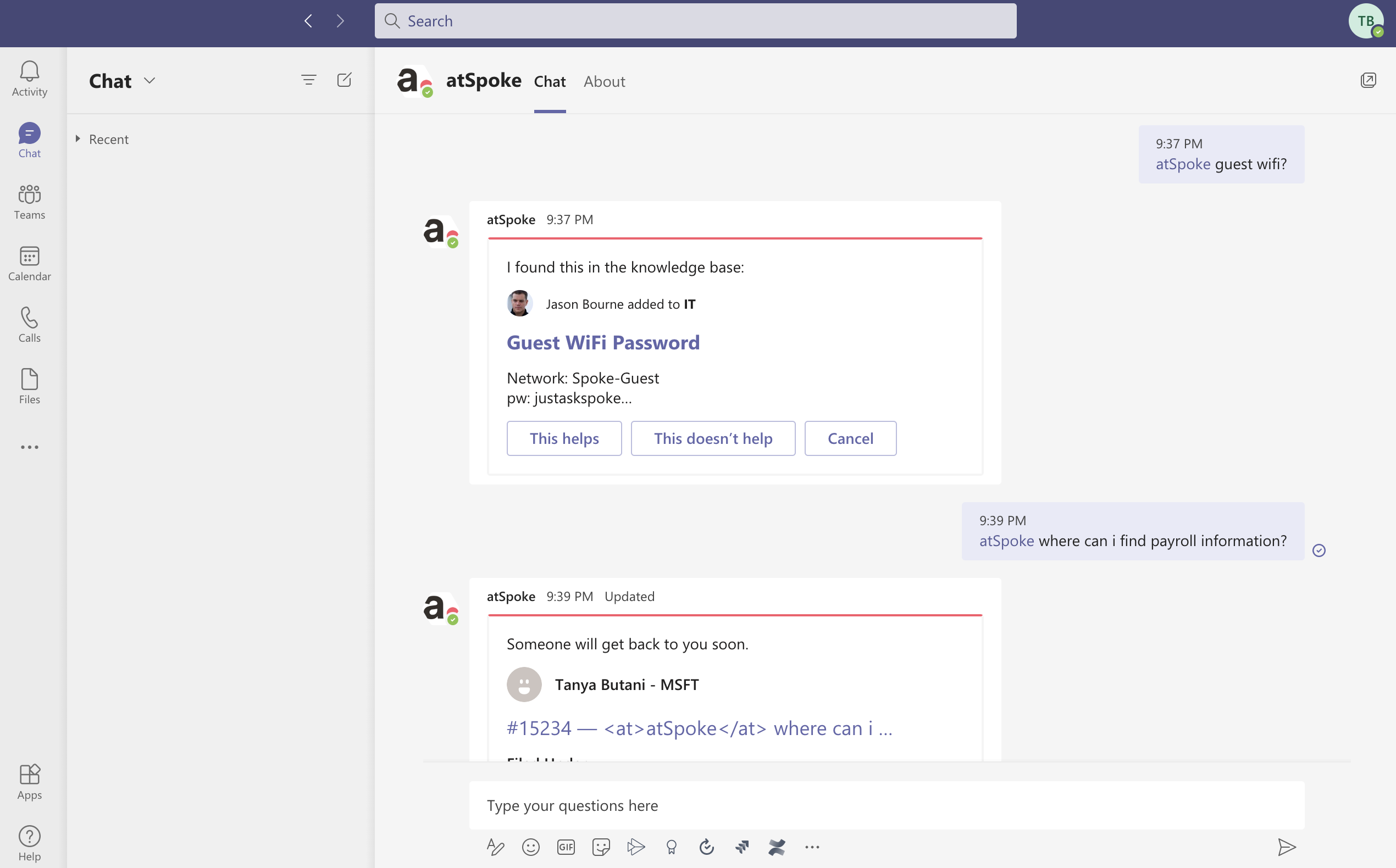
Task: Open the Approvals icon in compose bar
Action: [706, 847]
